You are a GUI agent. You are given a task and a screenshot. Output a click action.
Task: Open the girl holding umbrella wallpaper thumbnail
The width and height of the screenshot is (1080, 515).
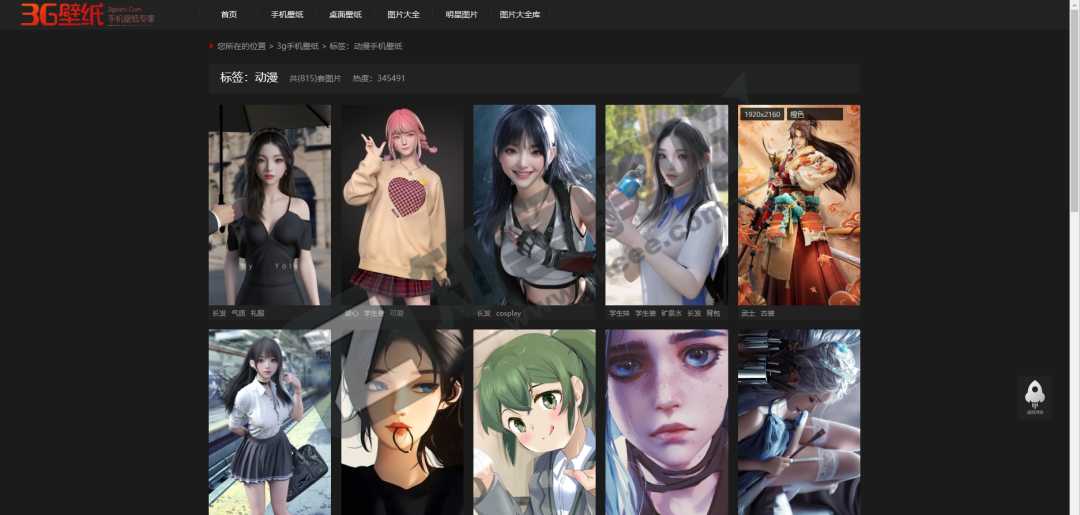coord(269,205)
